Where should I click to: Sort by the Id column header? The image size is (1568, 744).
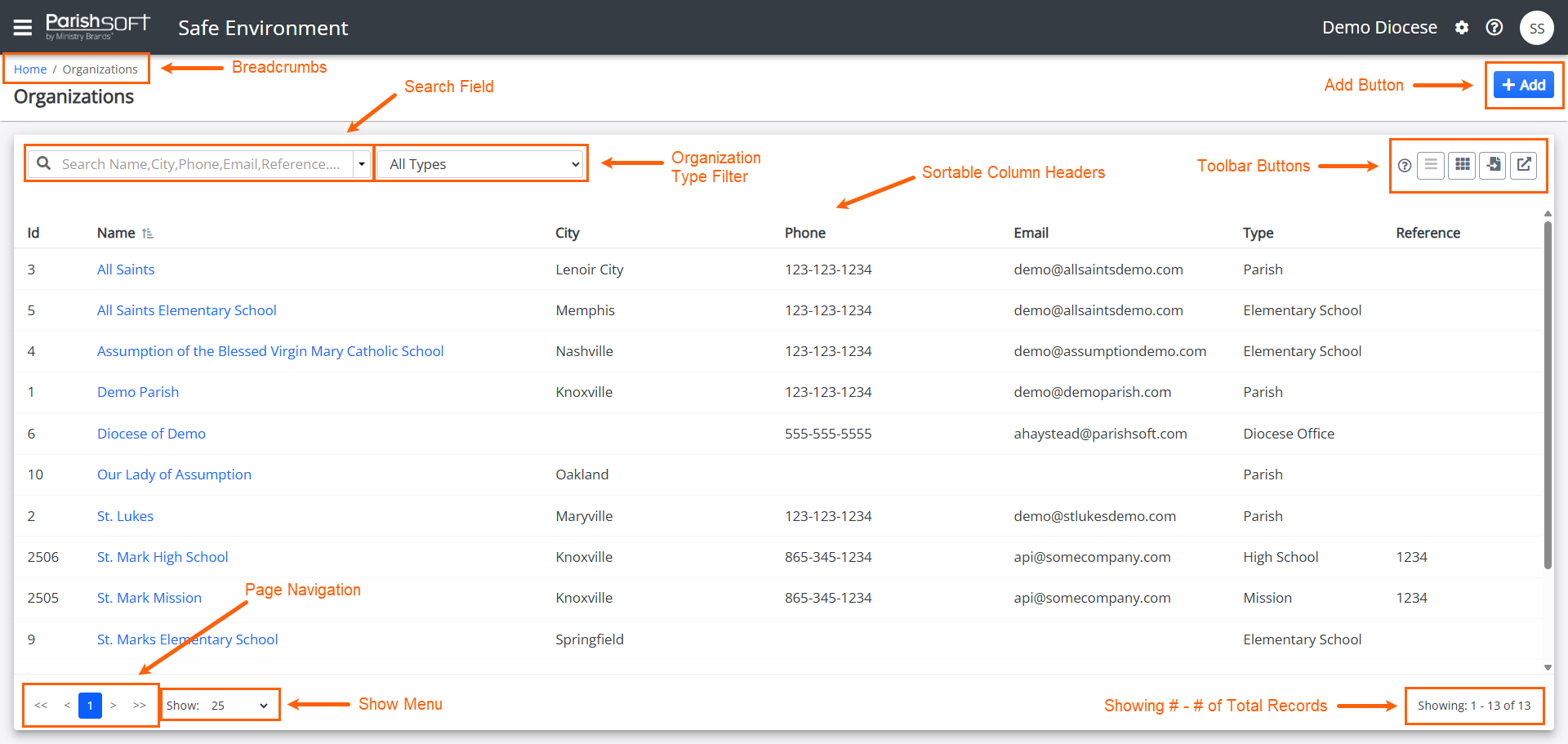(x=33, y=233)
